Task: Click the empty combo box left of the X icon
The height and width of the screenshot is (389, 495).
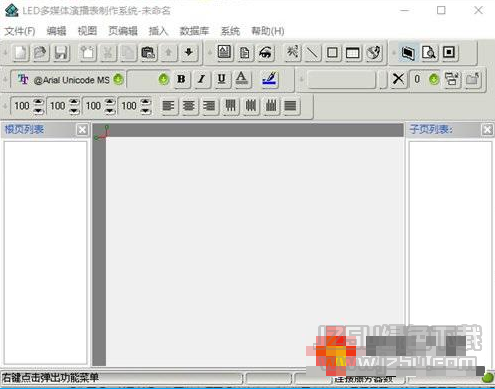Action: (342, 79)
